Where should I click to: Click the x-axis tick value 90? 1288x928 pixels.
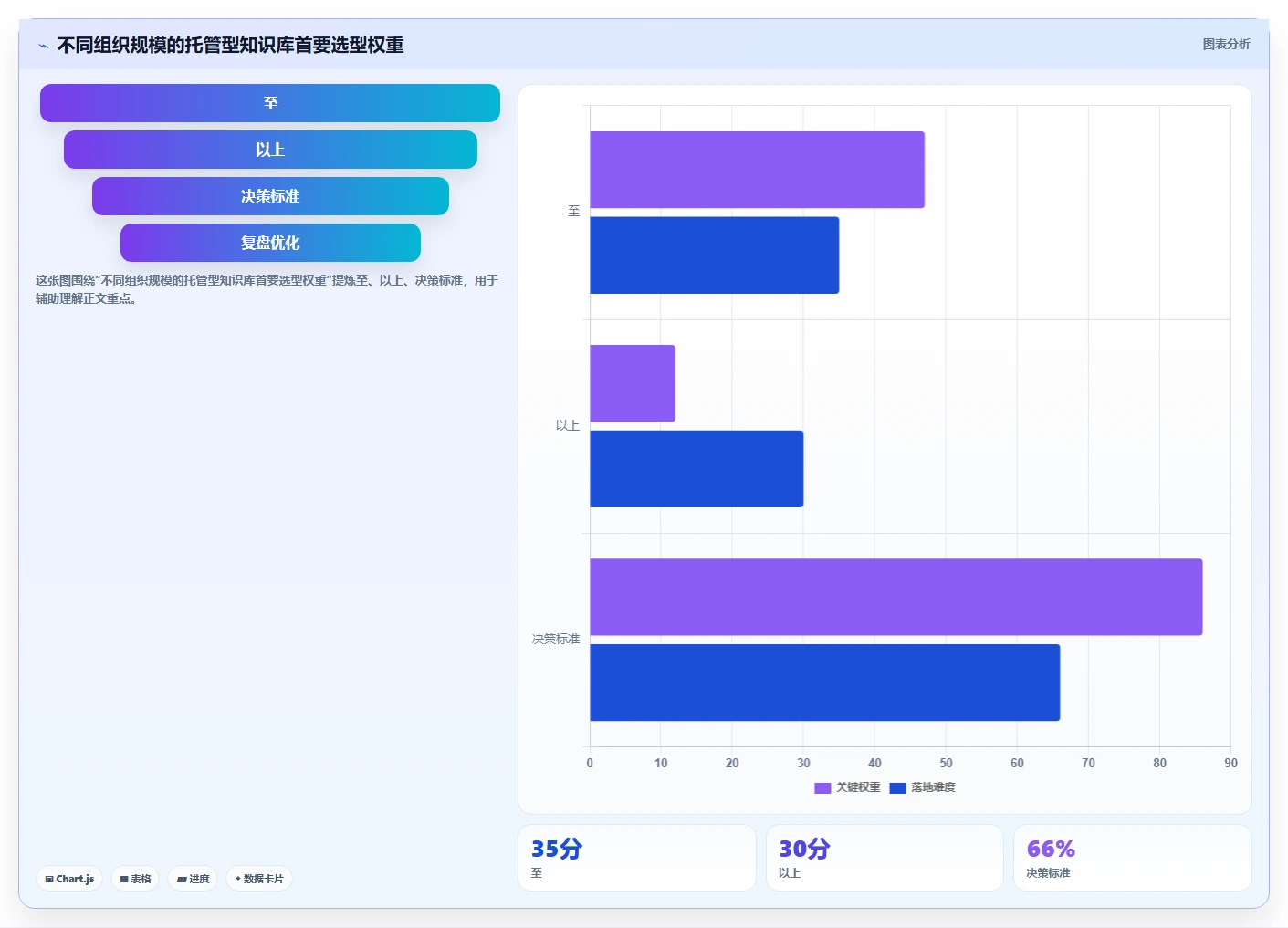(1230, 763)
